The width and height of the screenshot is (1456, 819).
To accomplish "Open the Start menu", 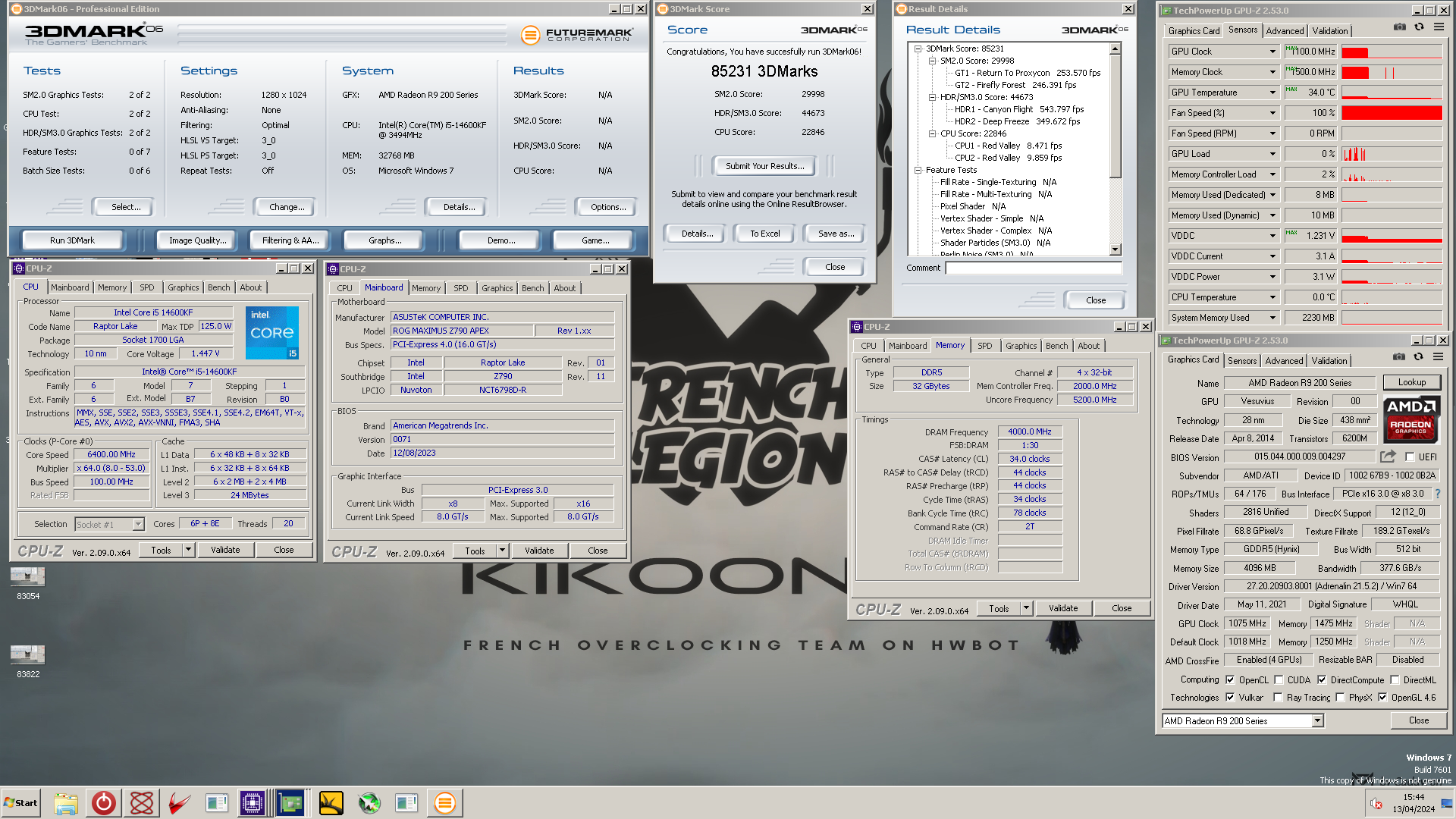I will (20, 803).
